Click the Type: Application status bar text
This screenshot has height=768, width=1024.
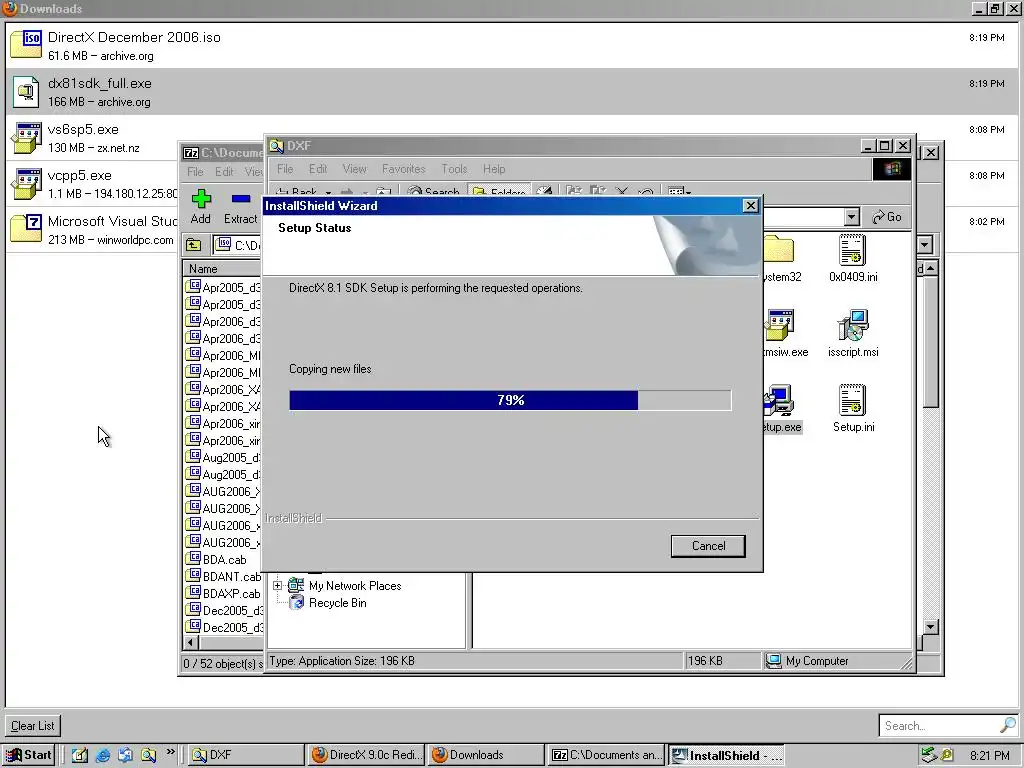pyautogui.click(x=342, y=661)
